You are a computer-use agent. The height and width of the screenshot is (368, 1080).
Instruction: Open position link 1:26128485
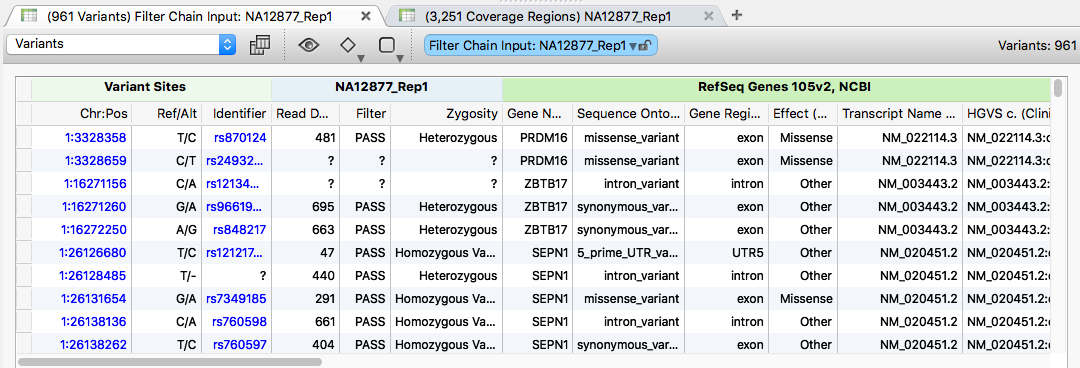tap(94, 276)
